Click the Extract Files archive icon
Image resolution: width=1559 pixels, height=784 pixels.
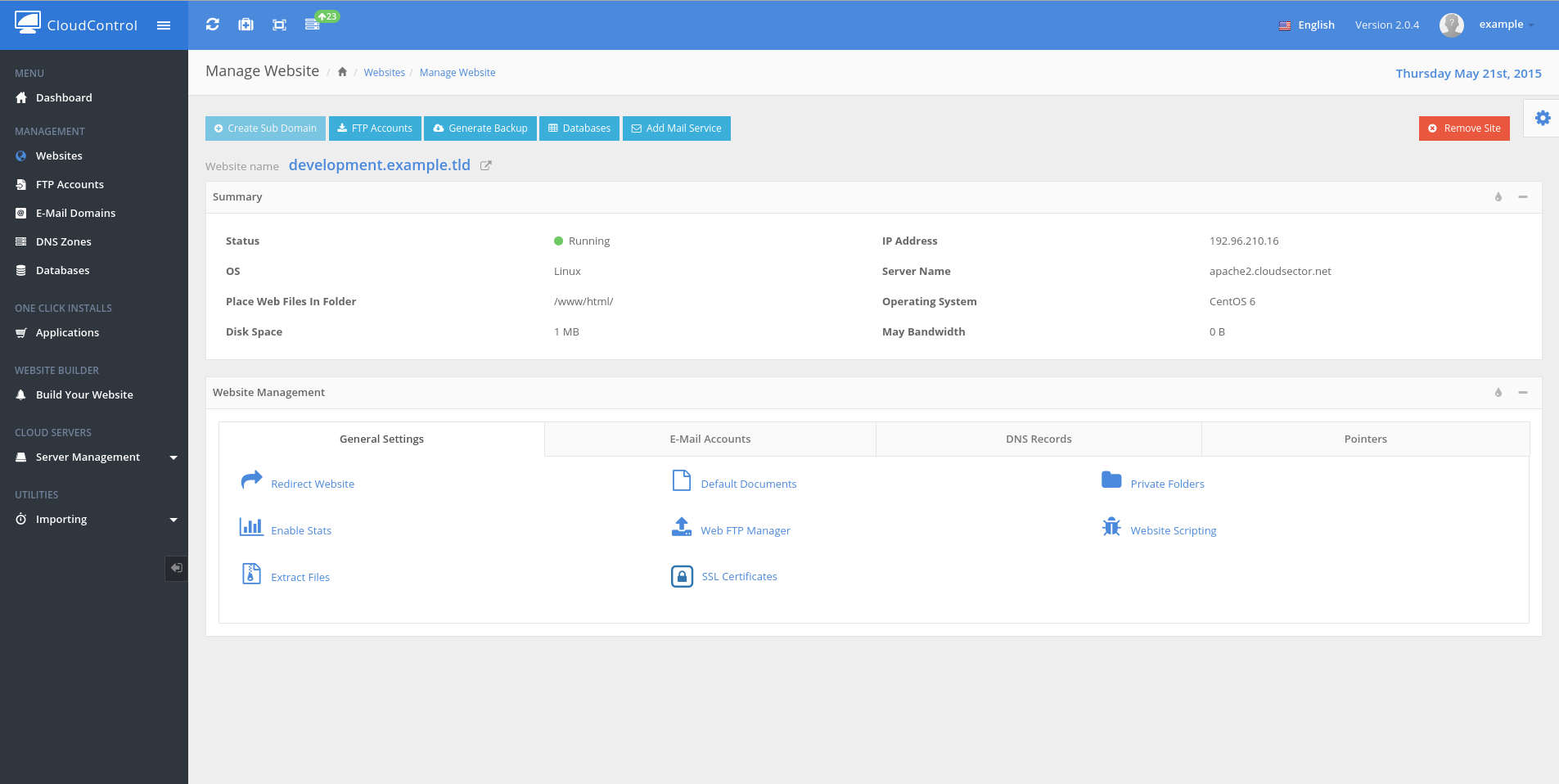[251, 574]
